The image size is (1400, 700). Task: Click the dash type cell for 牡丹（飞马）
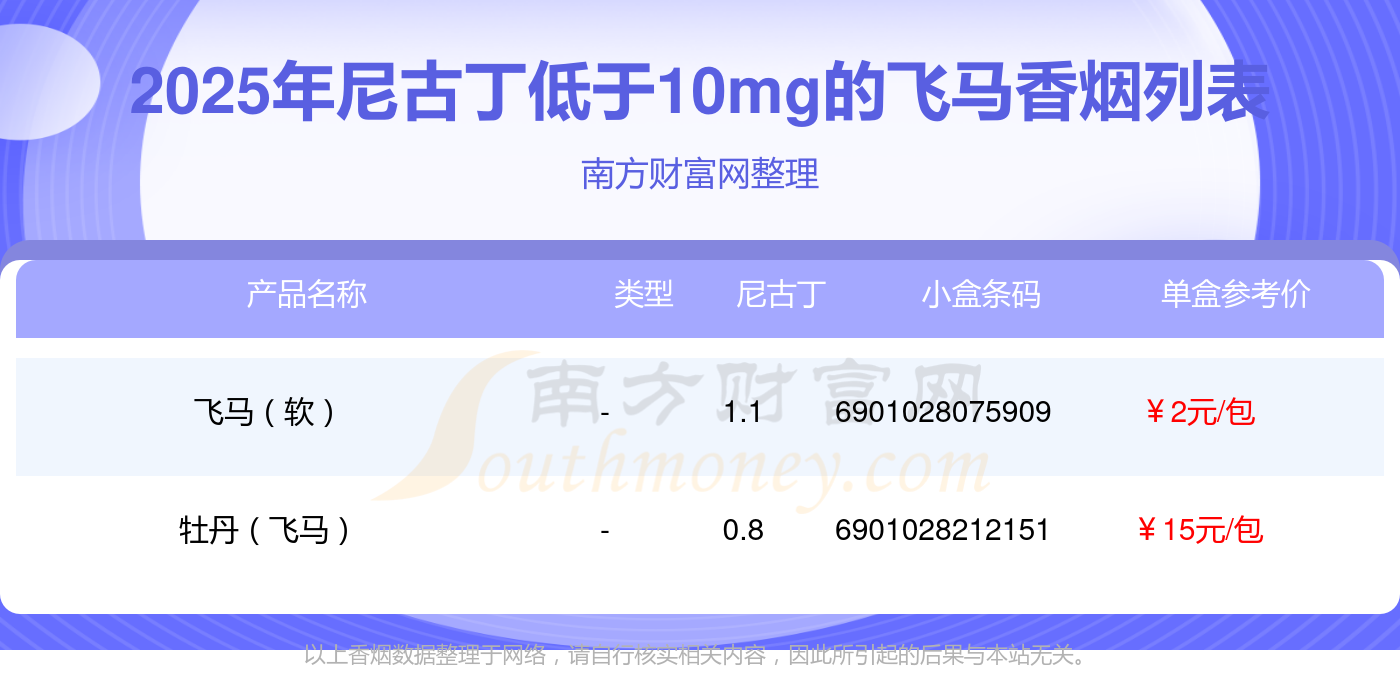pos(605,530)
